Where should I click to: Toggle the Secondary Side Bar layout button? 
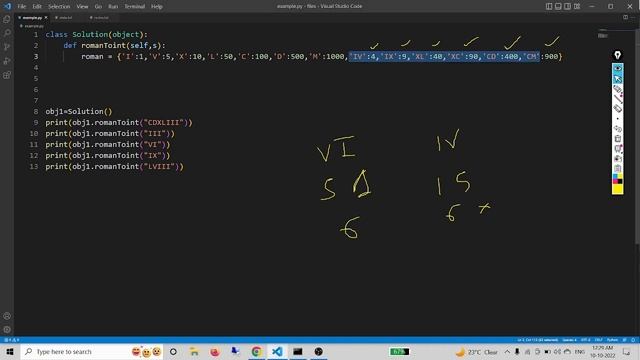pyautogui.click(x=568, y=6)
